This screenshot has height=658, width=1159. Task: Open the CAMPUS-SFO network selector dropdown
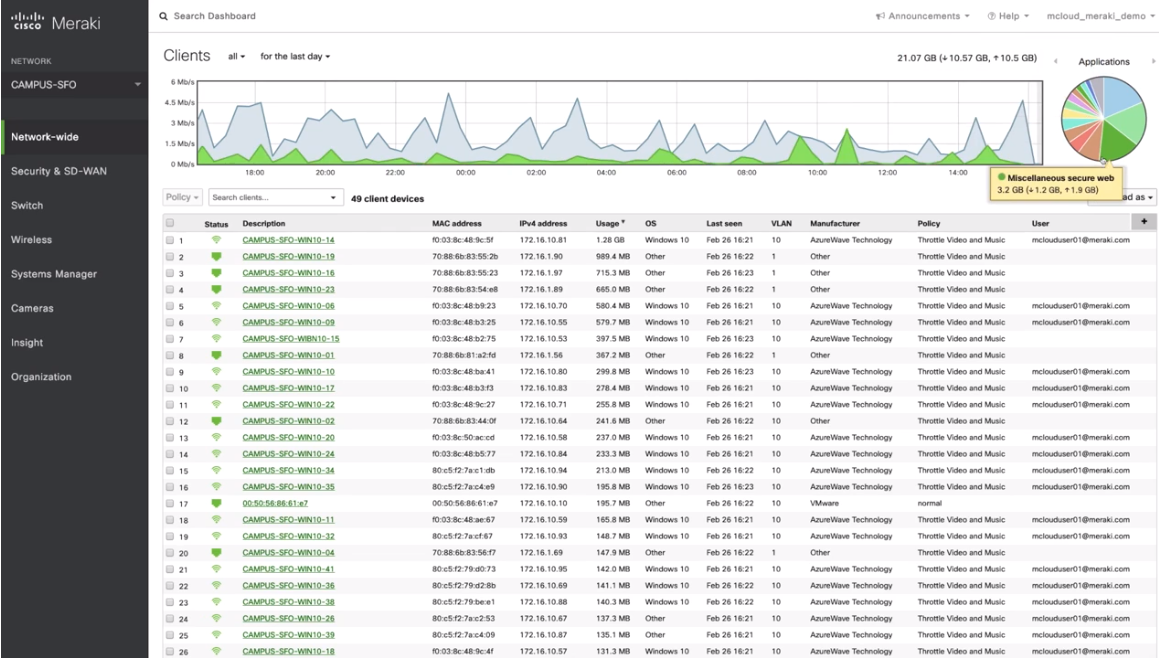[x=74, y=84]
